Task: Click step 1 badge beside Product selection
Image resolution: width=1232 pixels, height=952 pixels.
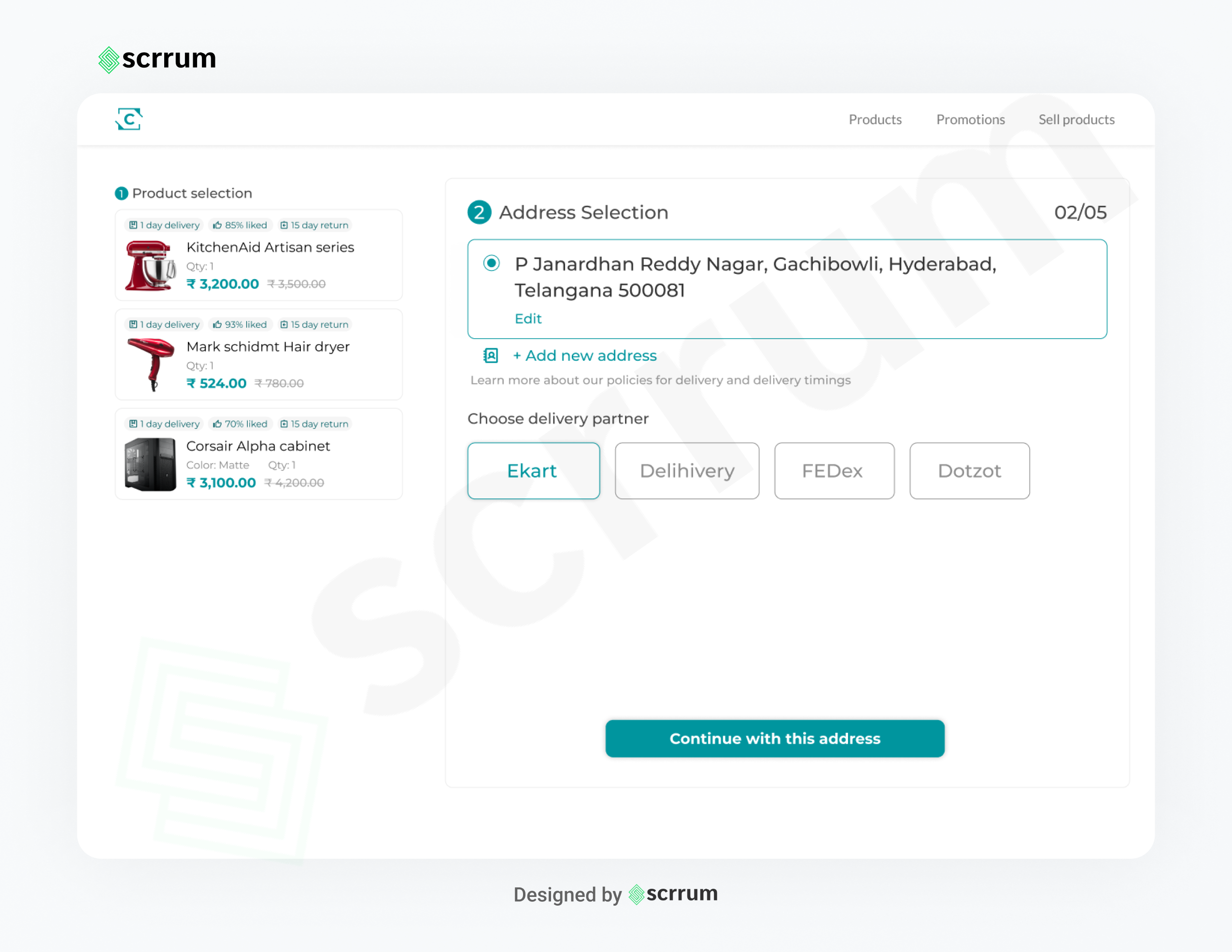Action: (121, 194)
